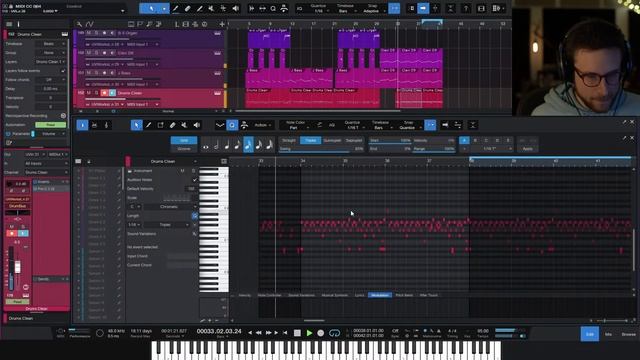Image resolution: width=640 pixels, height=360 pixels.
Task: Switch to Modulation controller lane tab
Action: (380, 295)
